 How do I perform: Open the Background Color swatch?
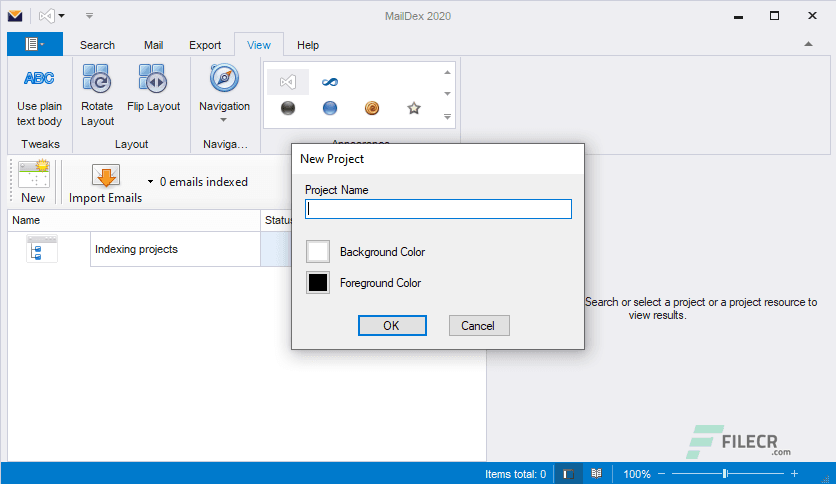pyautogui.click(x=318, y=252)
